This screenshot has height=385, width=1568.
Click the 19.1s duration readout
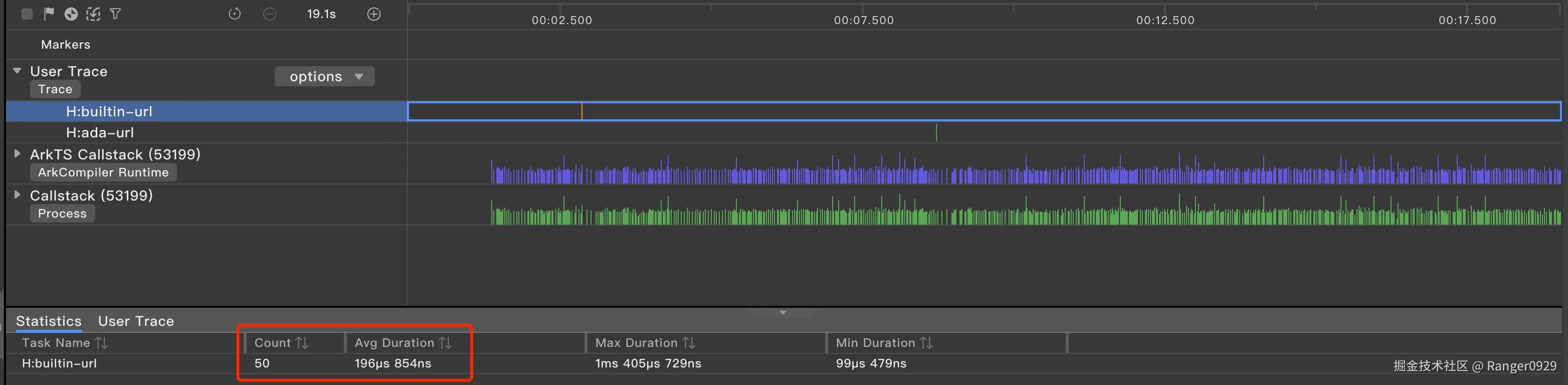click(x=321, y=14)
